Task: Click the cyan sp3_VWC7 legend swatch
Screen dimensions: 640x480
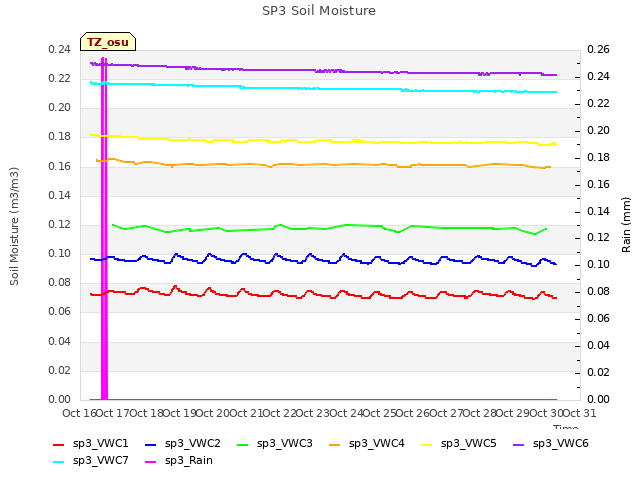Action: [x=59, y=462]
